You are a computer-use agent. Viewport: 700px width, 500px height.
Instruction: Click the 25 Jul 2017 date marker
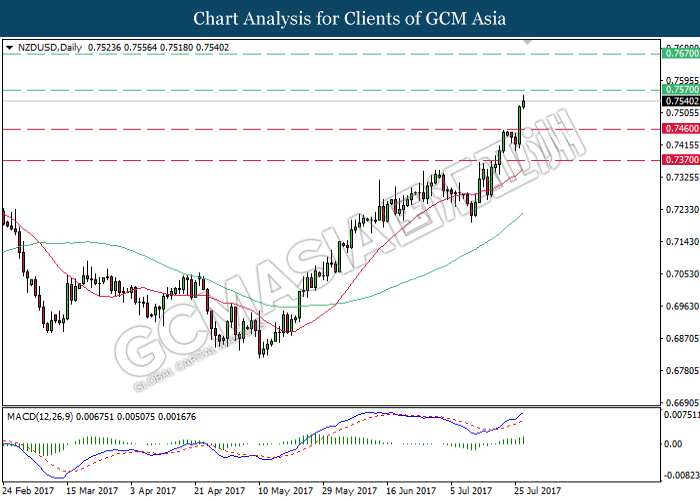[537, 491]
